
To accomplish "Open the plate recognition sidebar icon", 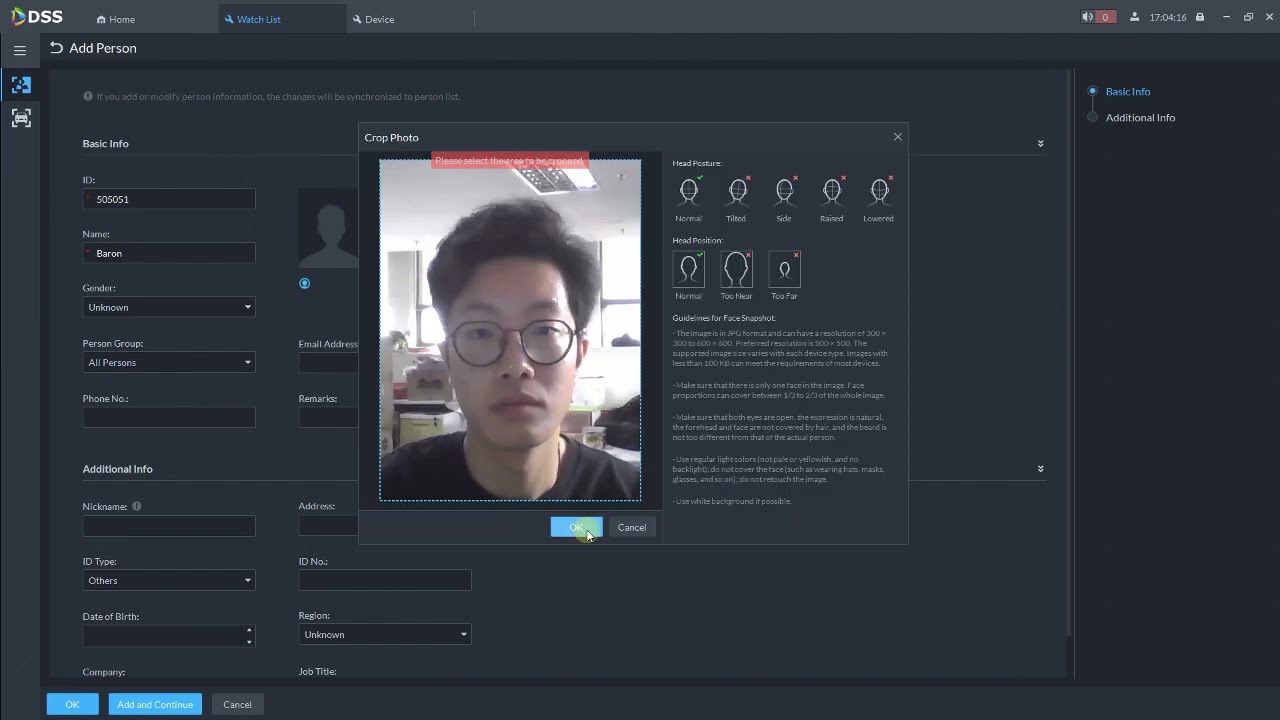I will [x=21, y=118].
